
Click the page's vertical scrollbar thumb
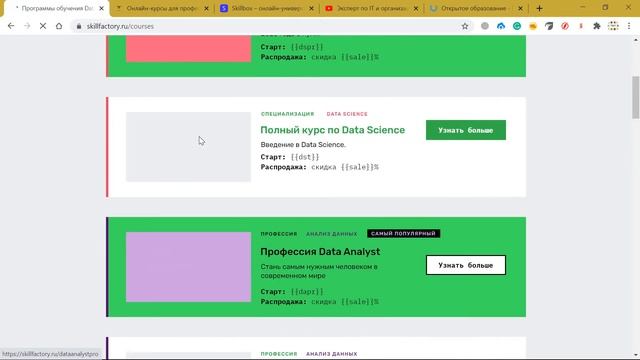tap(636, 97)
